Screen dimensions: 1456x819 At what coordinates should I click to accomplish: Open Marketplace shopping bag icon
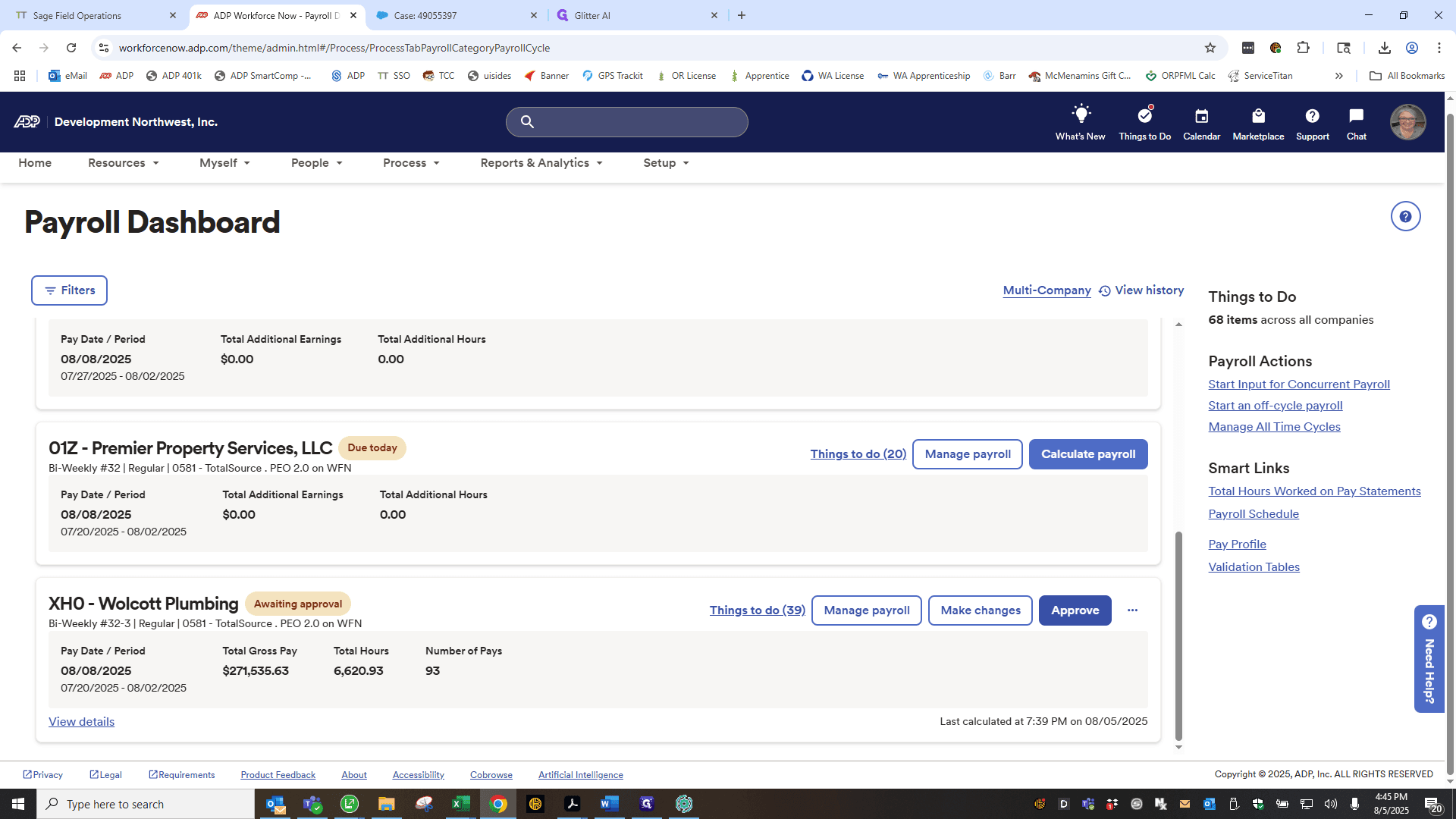tap(1258, 116)
